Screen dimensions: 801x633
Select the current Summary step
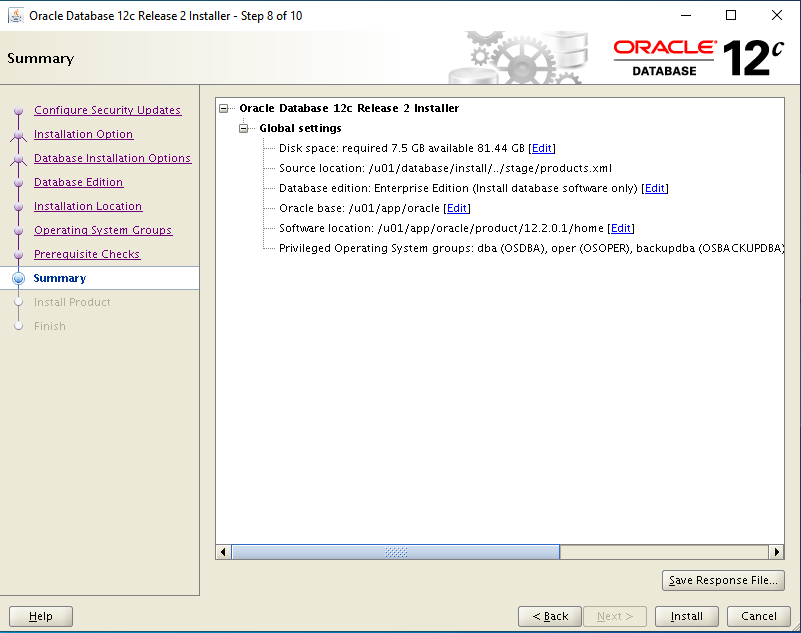[60, 278]
